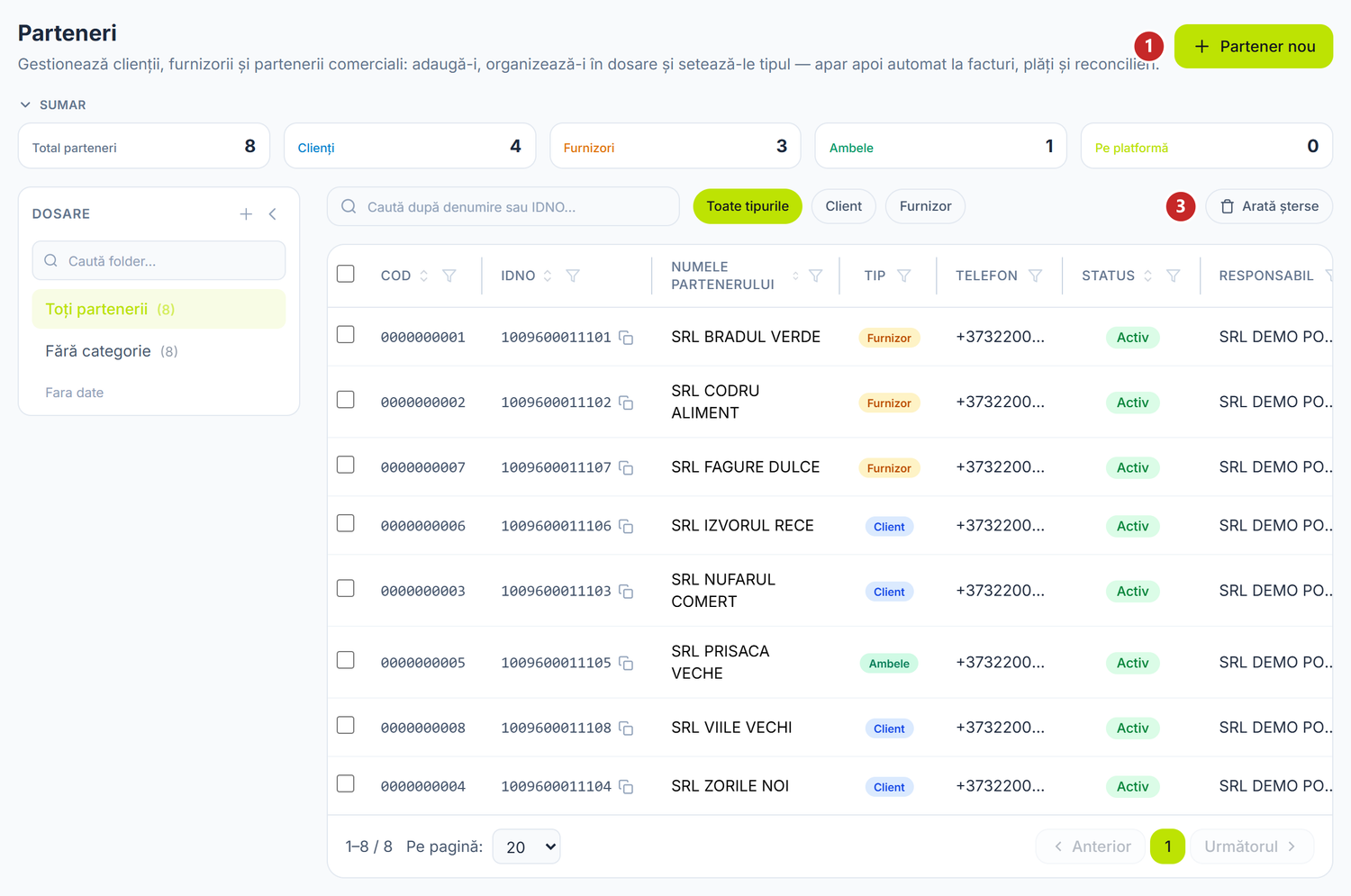Copy the IDNO 1009600011105 value
The width and height of the screenshot is (1351, 896).
[x=626, y=664]
